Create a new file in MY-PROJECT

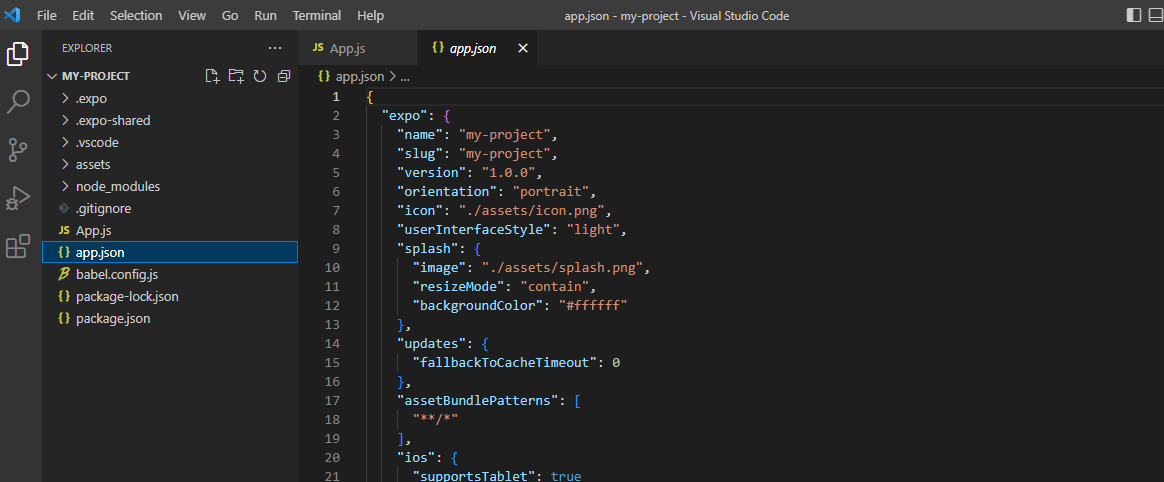[212, 76]
